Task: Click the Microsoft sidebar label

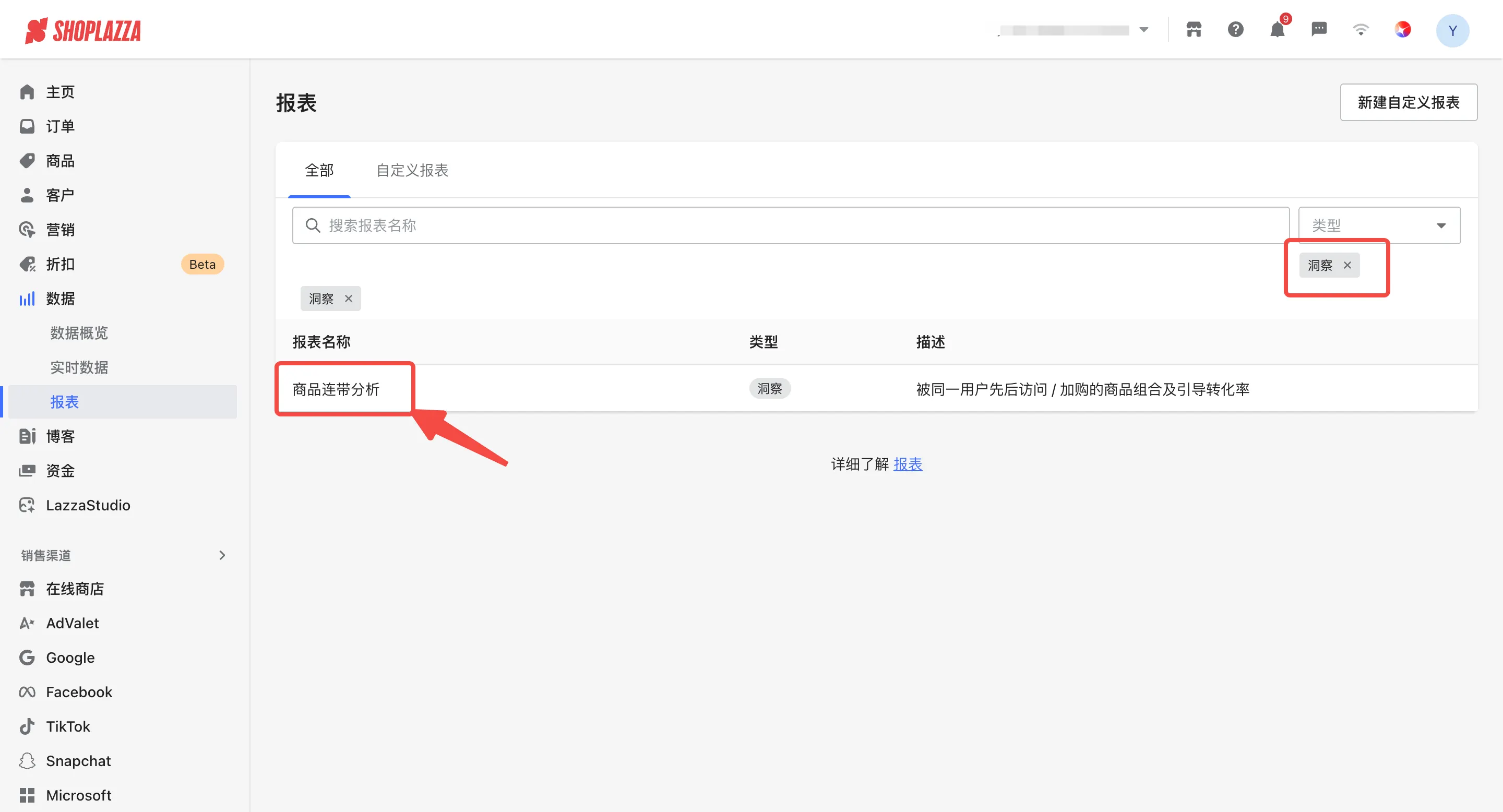Action: (79, 795)
